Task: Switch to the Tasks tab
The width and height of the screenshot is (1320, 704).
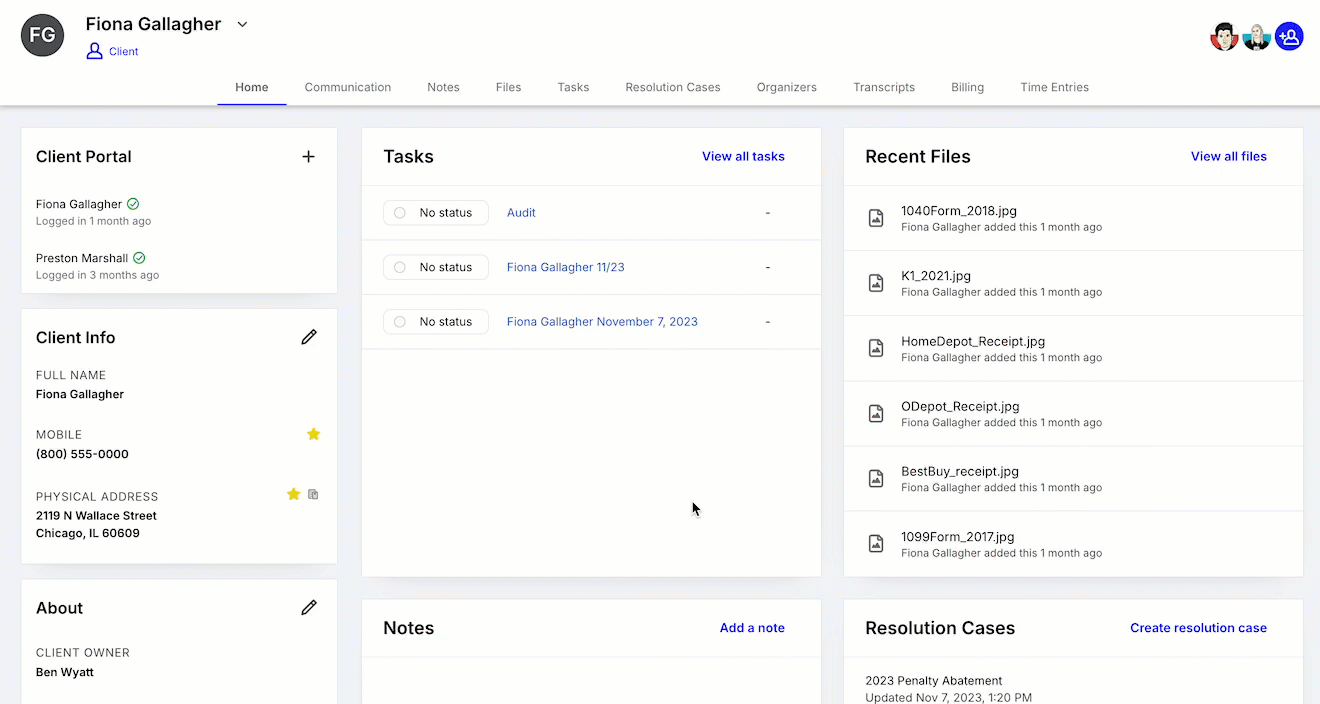Action: 573,87
